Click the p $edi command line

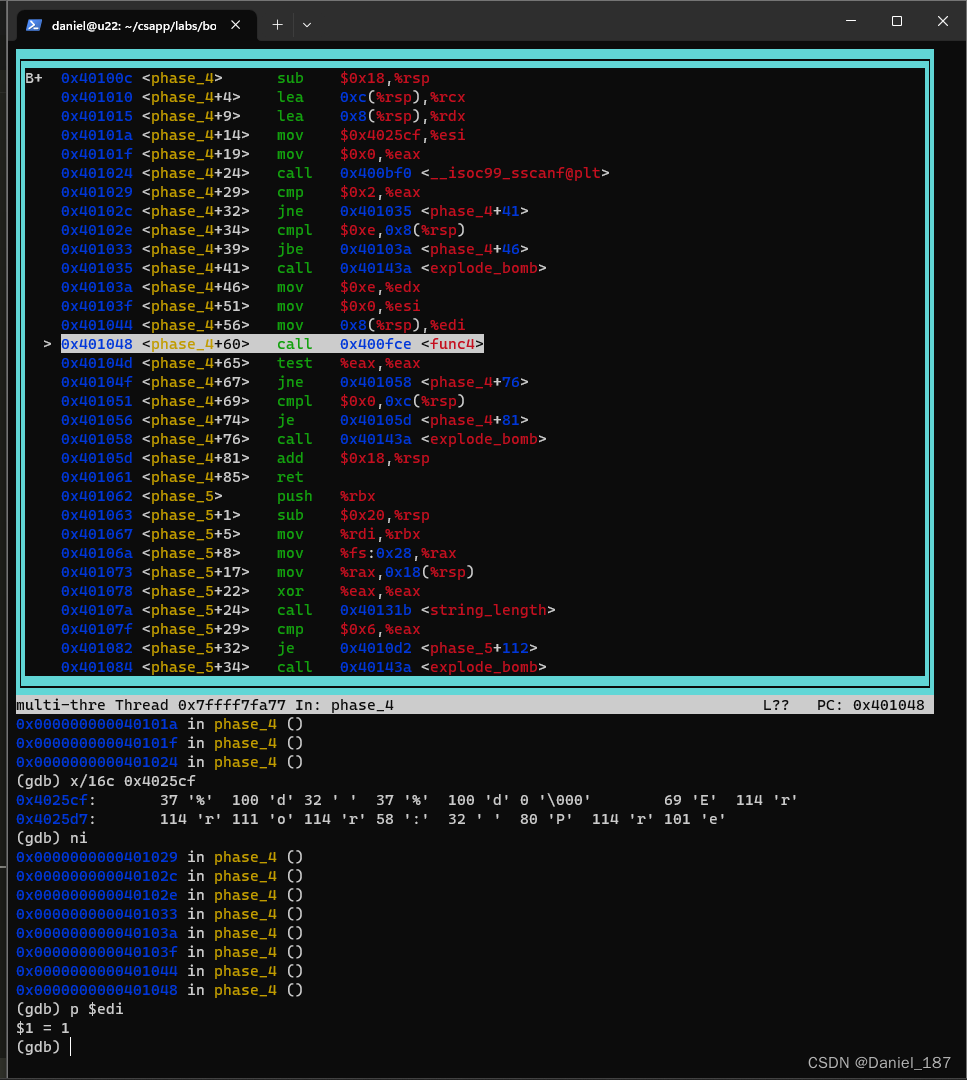96,1009
